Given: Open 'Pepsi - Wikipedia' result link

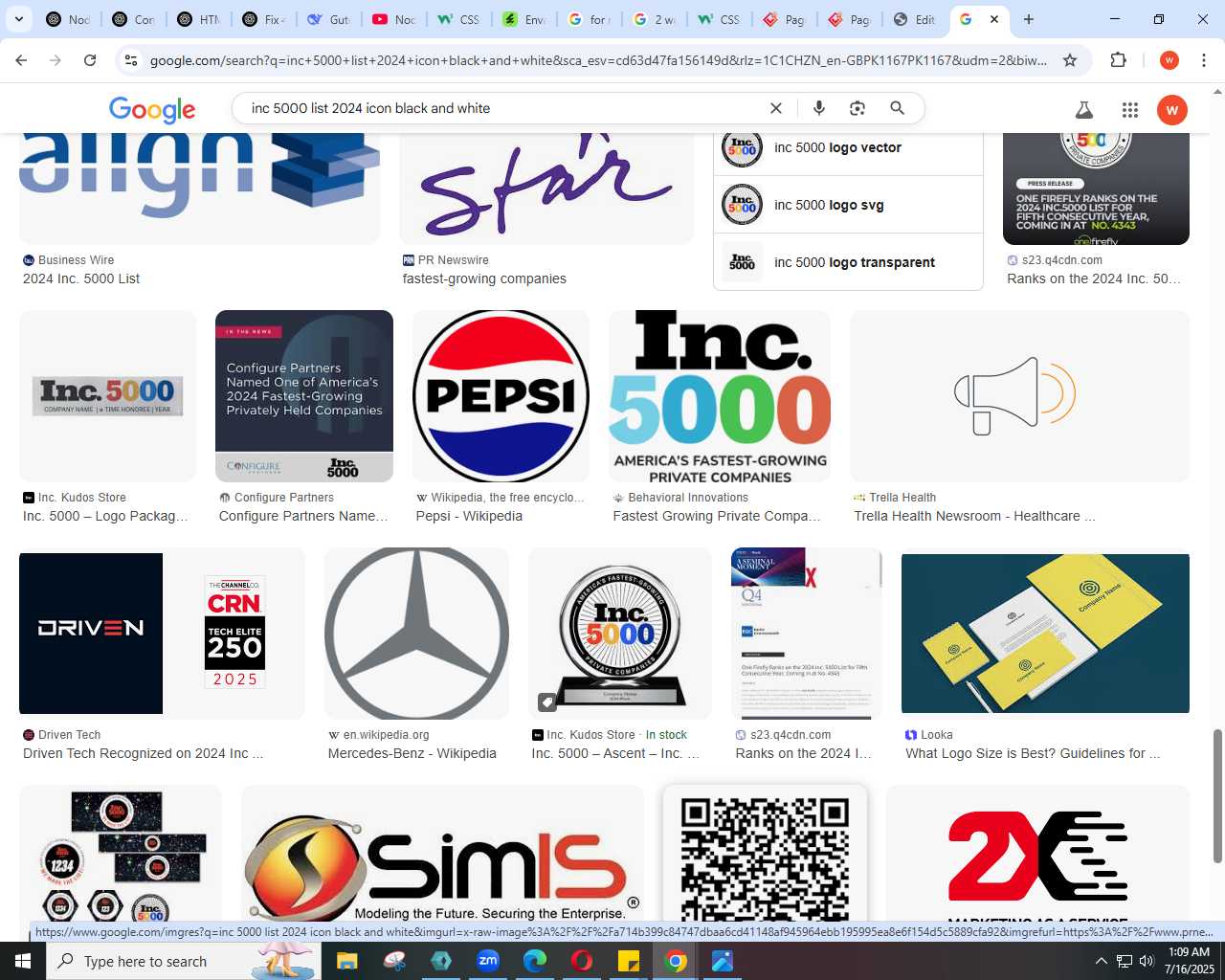Looking at the screenshot, I should tap(469, 516).
